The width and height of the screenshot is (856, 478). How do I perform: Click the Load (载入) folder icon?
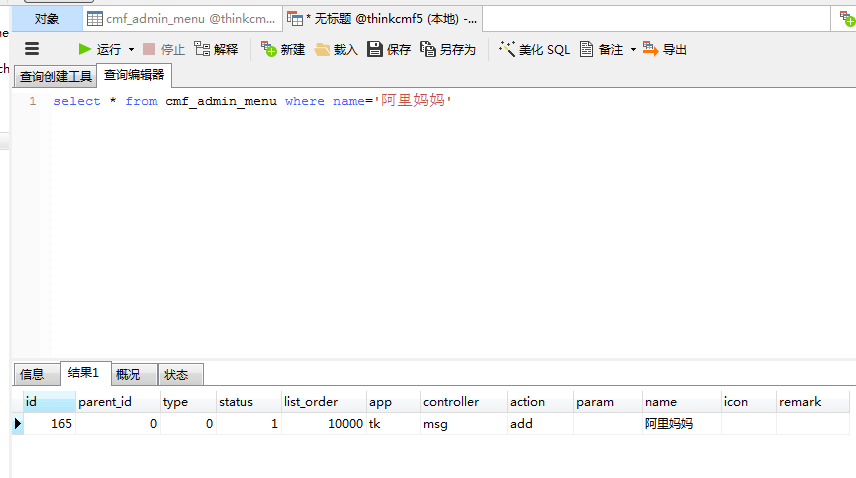[x=322, y=50]
